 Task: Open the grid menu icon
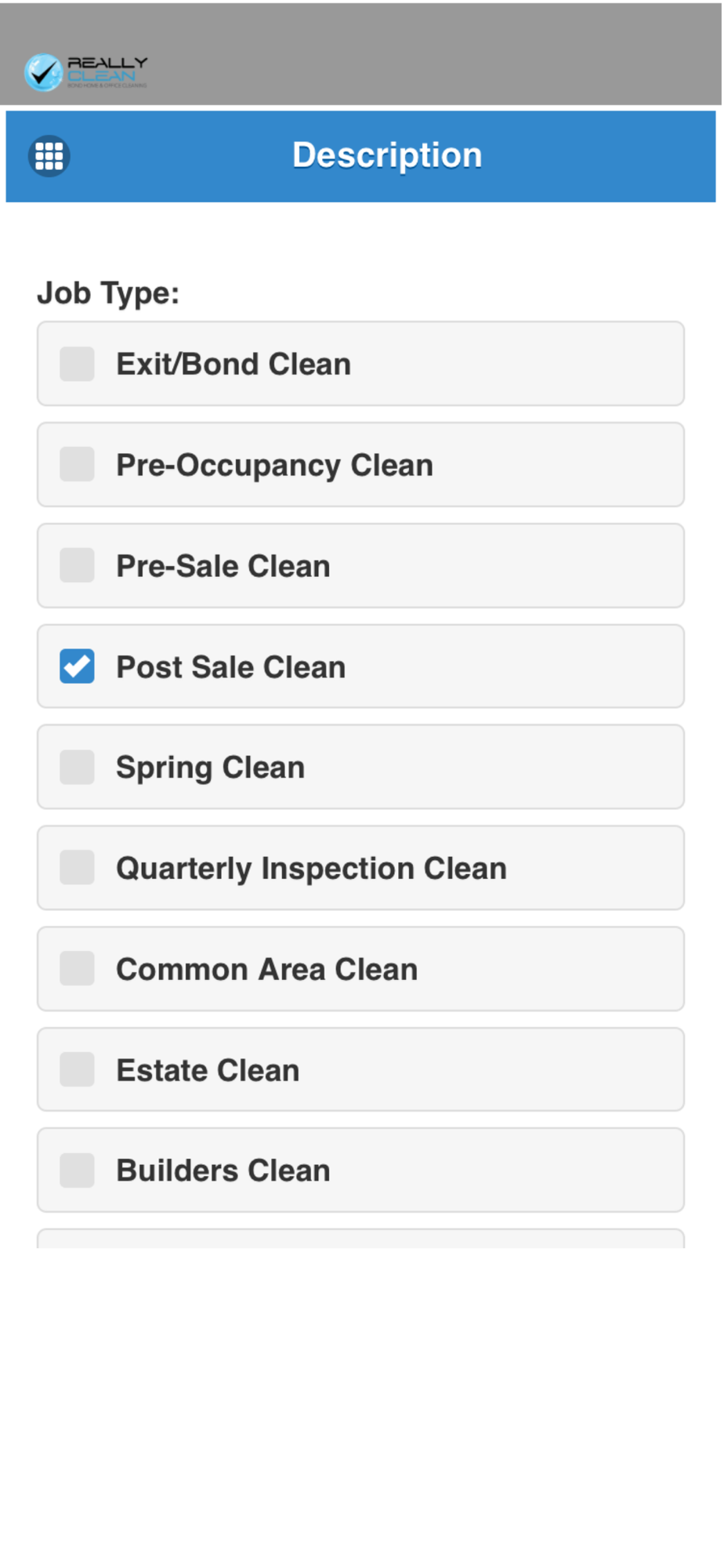coord(49,156)
